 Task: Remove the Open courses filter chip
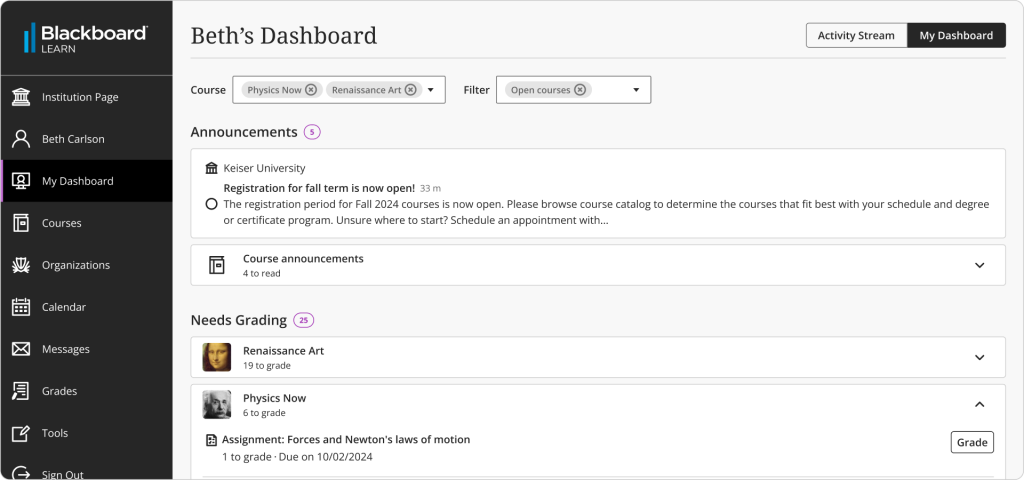580,90
